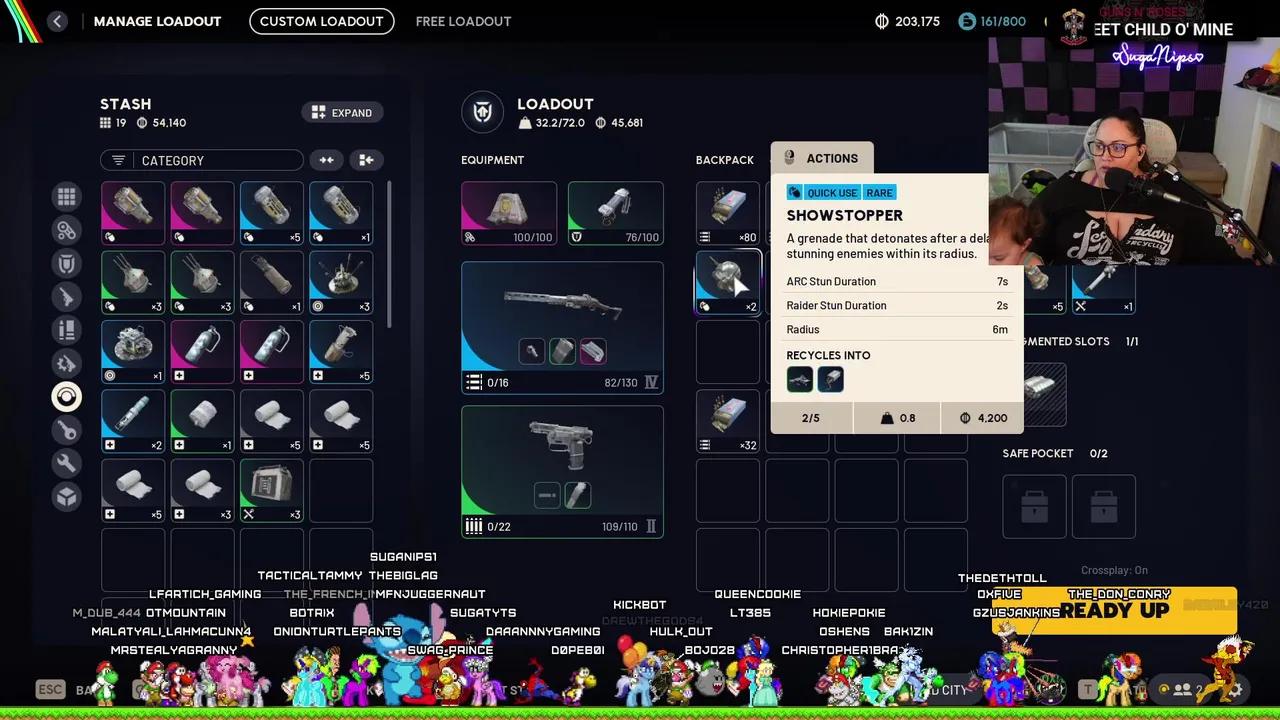The width and height of the screenshot is (1280, 720).
Task: Click the rifle's pink-bordered attachment
Action: [592, 351]
